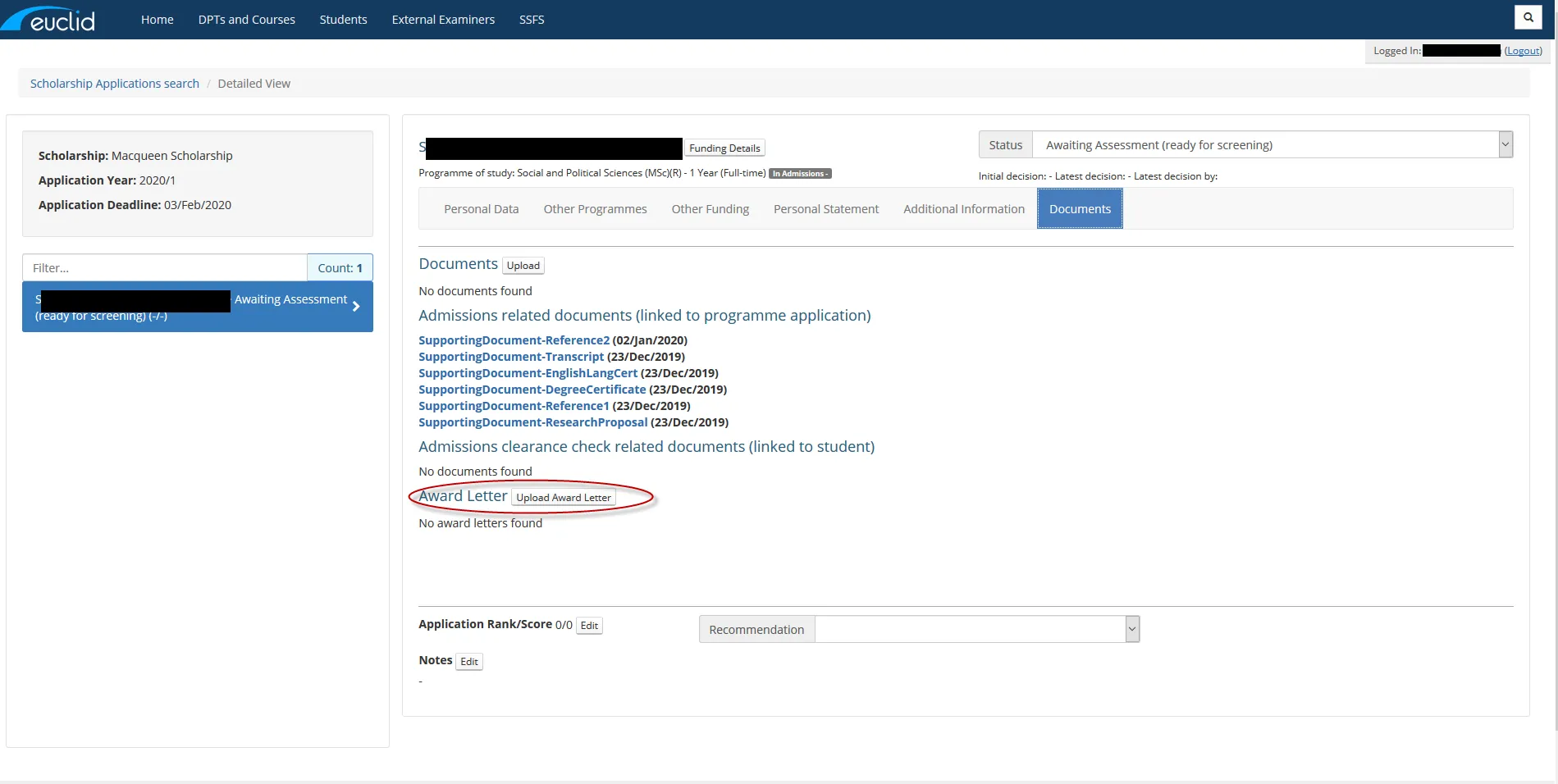Click the Upload button beside Documents
This screenshot has width=1558, height=784.
click(523, 265)
